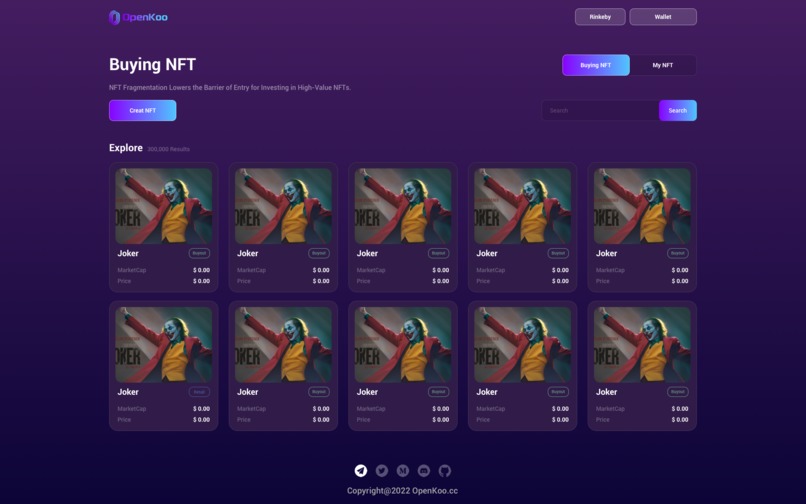Open the Medium icon link in the footer
The width and height of the screenshot is (806, 504).
(x=403, y=471)
